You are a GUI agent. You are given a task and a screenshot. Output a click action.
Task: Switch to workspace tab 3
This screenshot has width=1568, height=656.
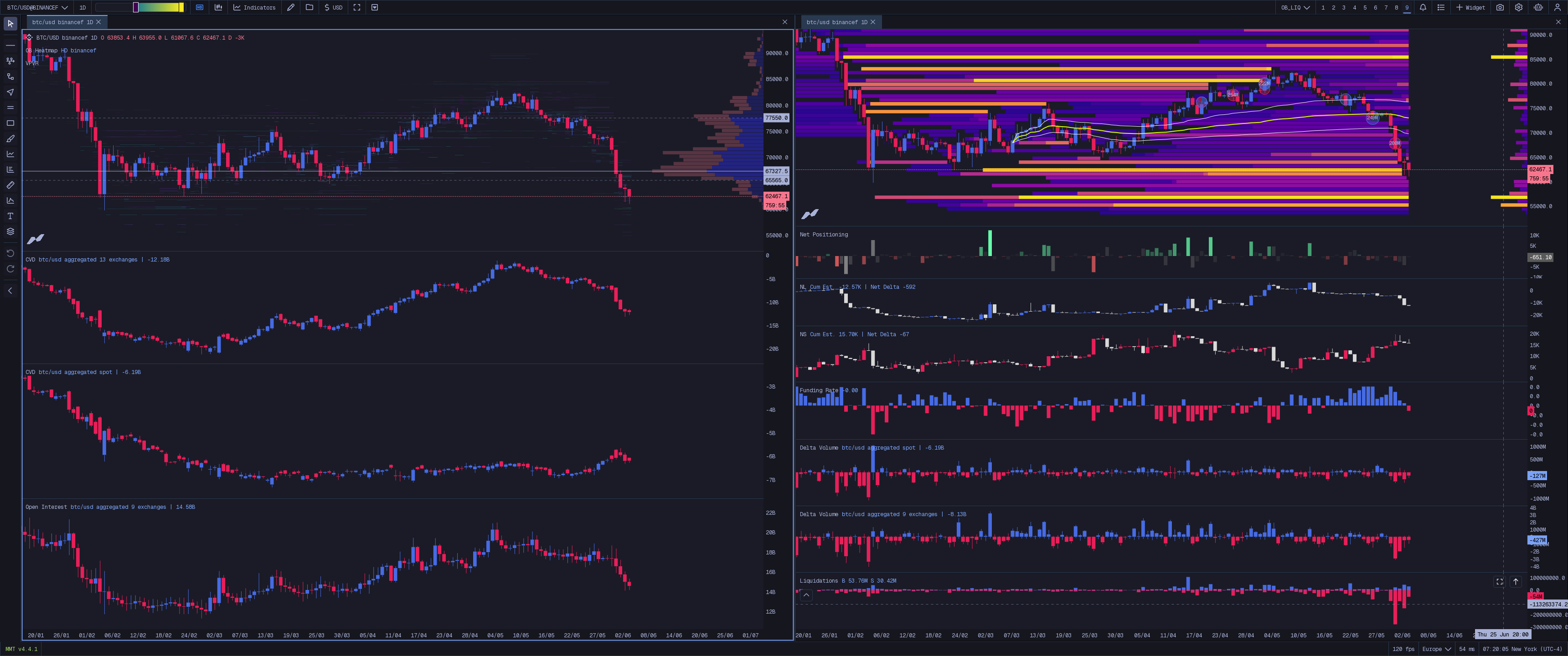[x=1343, y=7]
